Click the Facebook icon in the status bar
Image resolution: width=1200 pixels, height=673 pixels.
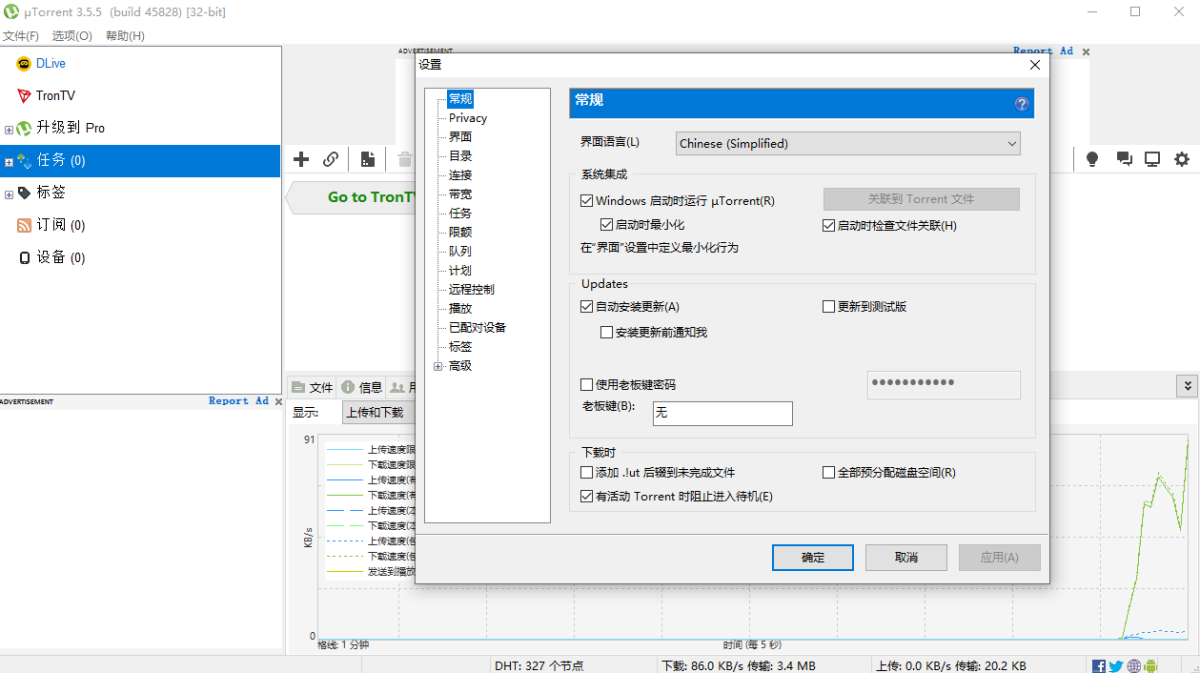pos(1097,665)
